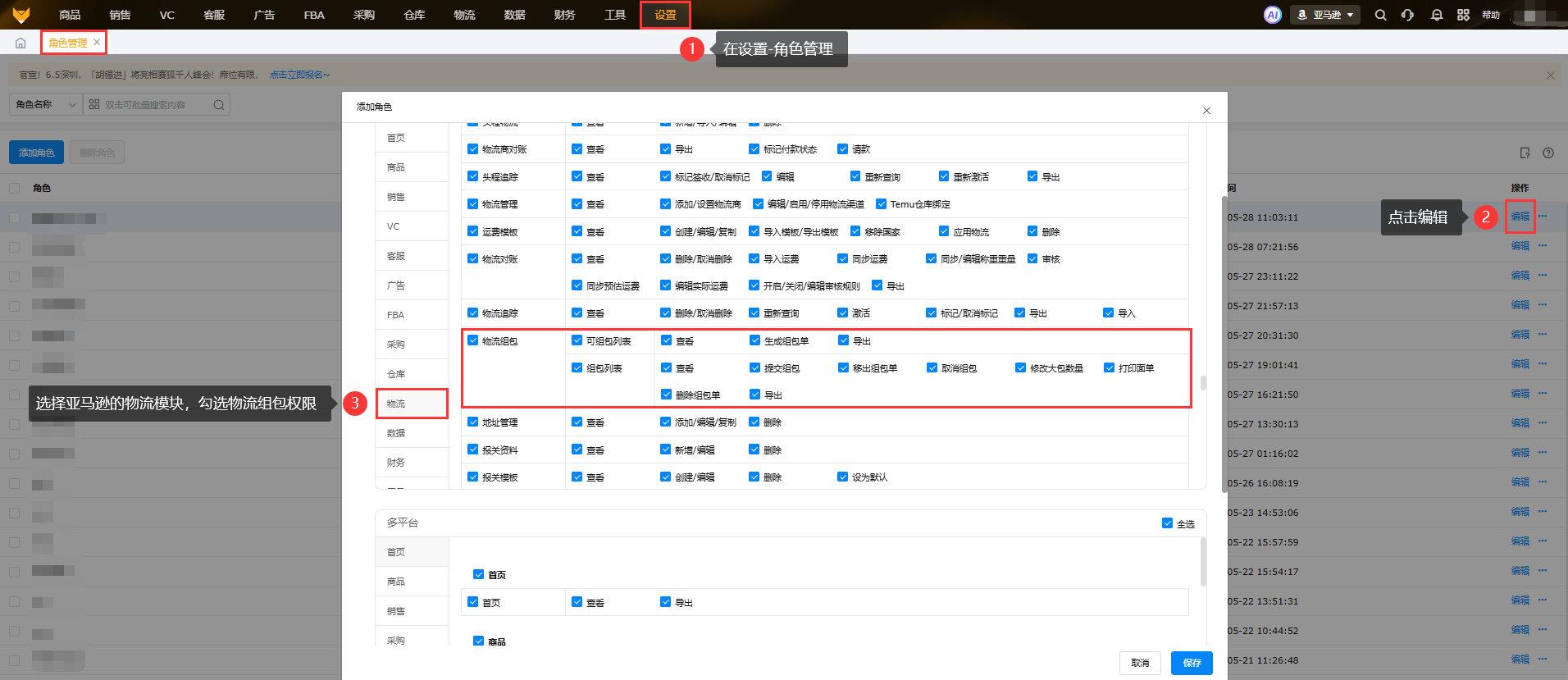The width and height of the screenshot is (1568, 680).
Task: Open more actions for the 05-27 20:31:30 row
Action: 1543,335
